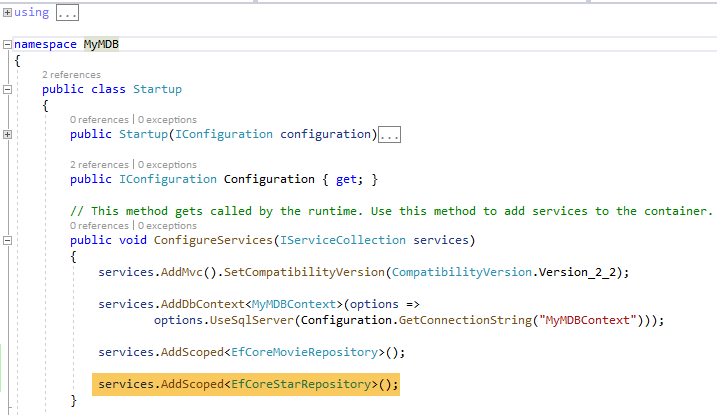Image resolution: width=717 pixels, height=415 pixels.
Task: Expand the Startup constructor body
Action: click(x=7, y=134)
